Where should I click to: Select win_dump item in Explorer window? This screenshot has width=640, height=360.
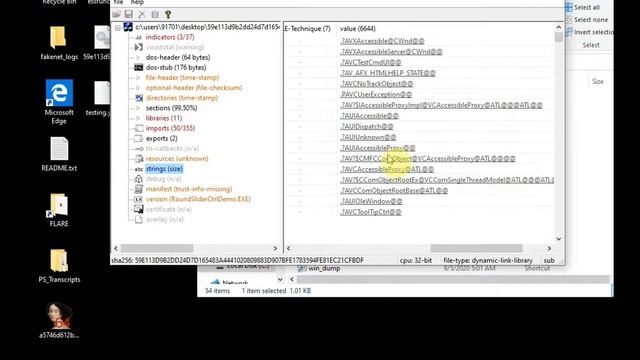pos(319,269)
